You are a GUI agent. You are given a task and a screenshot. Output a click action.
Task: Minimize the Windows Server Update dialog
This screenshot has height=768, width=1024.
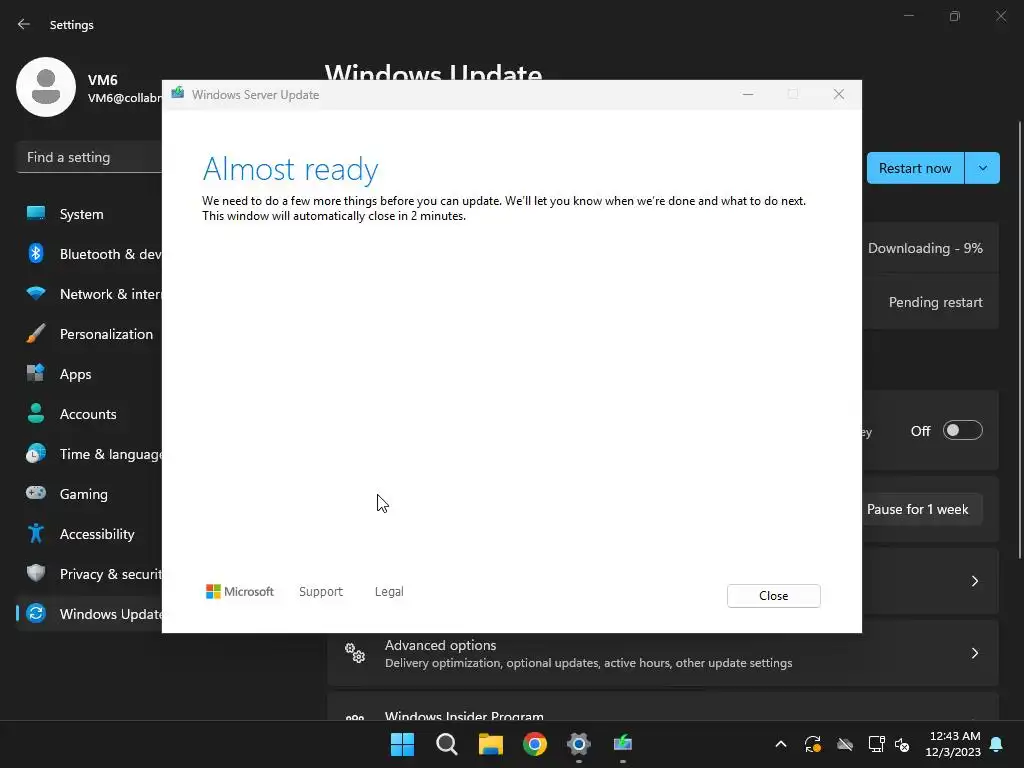748,95
